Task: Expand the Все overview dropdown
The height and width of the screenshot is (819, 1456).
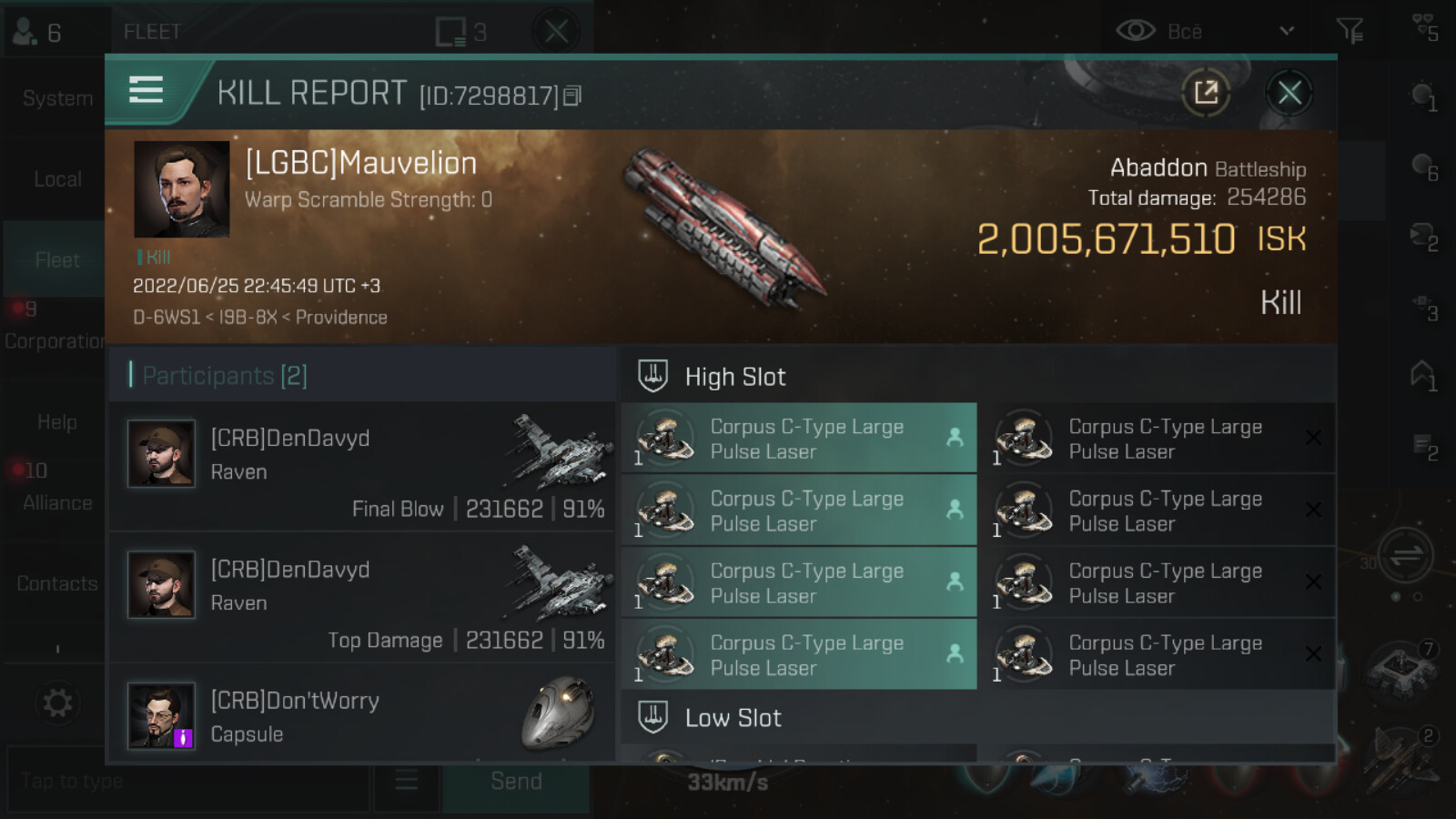Action: tap(1286, 31)
